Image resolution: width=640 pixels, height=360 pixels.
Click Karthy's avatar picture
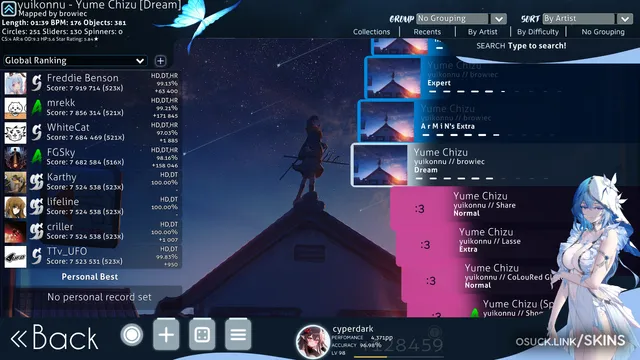click(16, 182)
